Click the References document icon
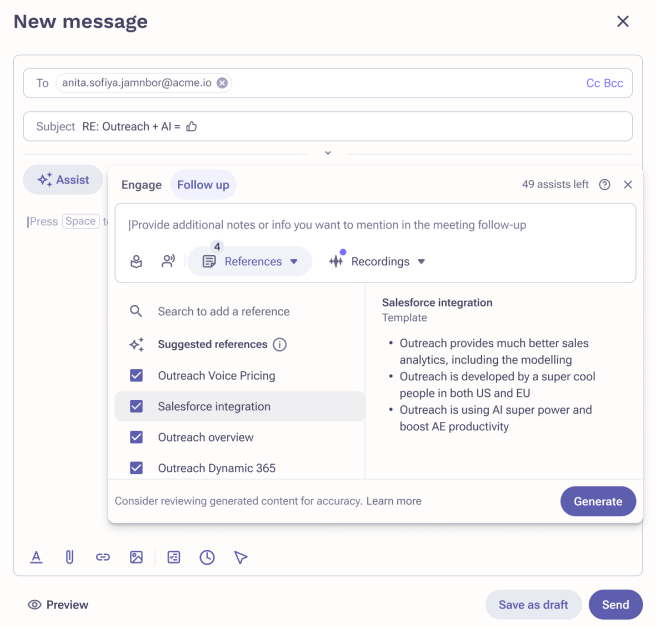Viewport: 656px width, 626px height. click(x=209, y=262)
